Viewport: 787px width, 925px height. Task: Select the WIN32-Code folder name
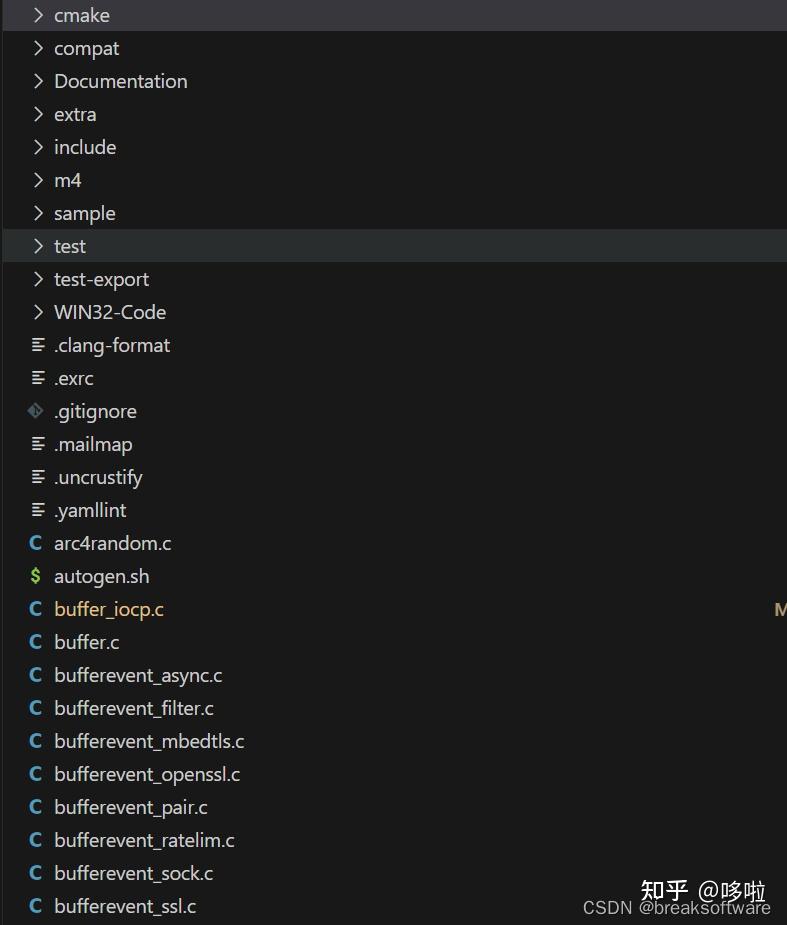[x=110, y=313]
